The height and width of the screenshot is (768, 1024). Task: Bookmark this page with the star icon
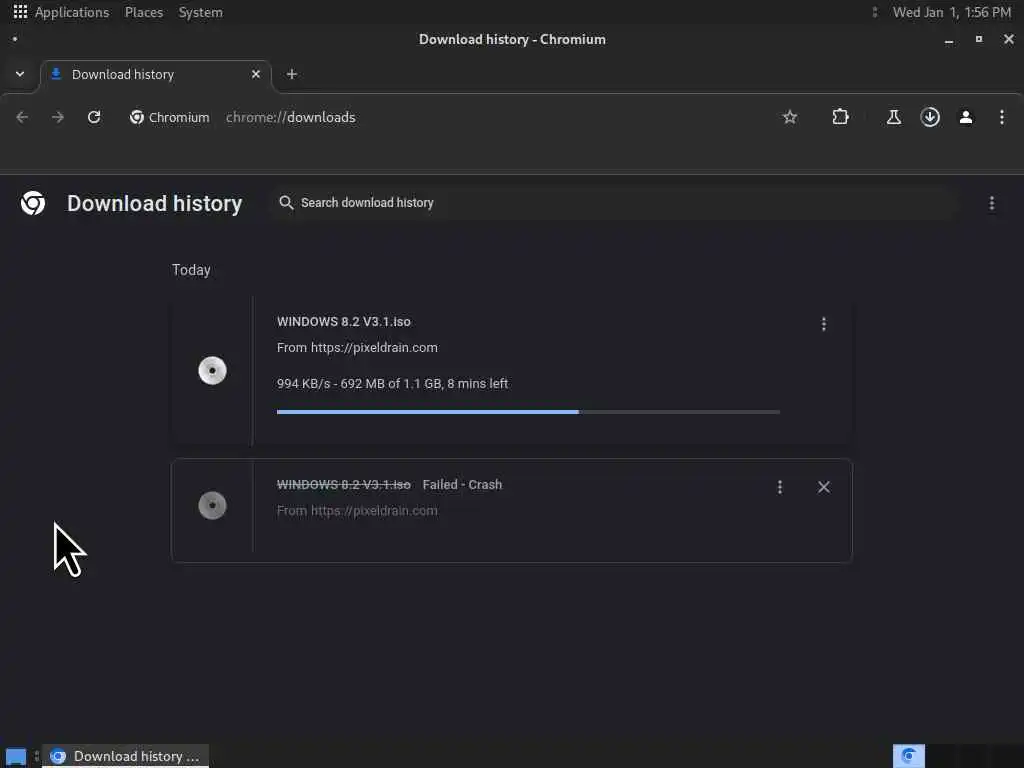790,118
